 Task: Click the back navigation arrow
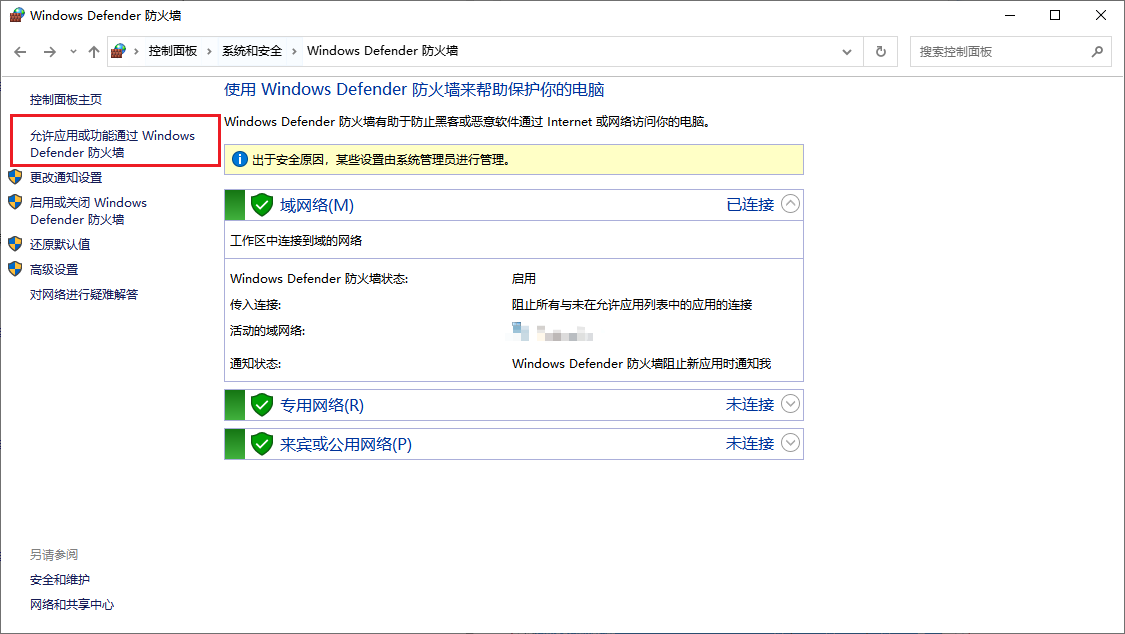click(20, 51)
